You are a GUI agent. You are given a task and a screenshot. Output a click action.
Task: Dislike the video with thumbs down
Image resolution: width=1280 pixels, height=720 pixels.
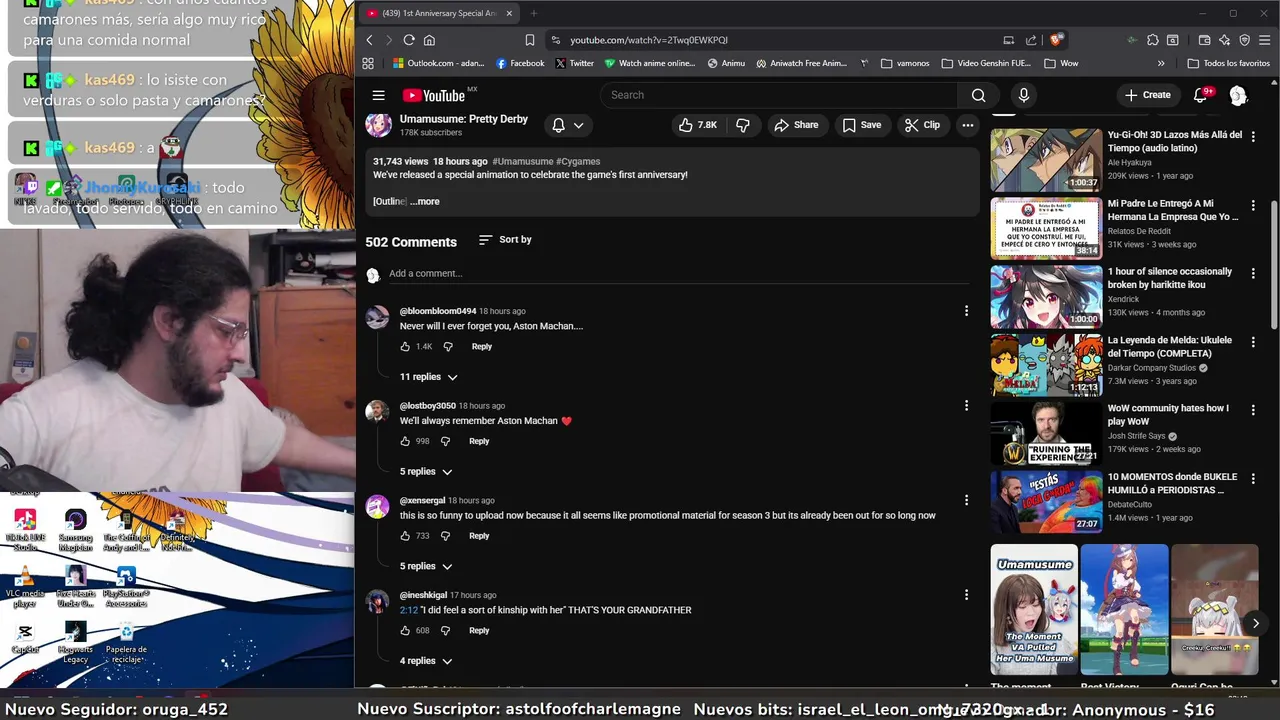click(742, 125)
